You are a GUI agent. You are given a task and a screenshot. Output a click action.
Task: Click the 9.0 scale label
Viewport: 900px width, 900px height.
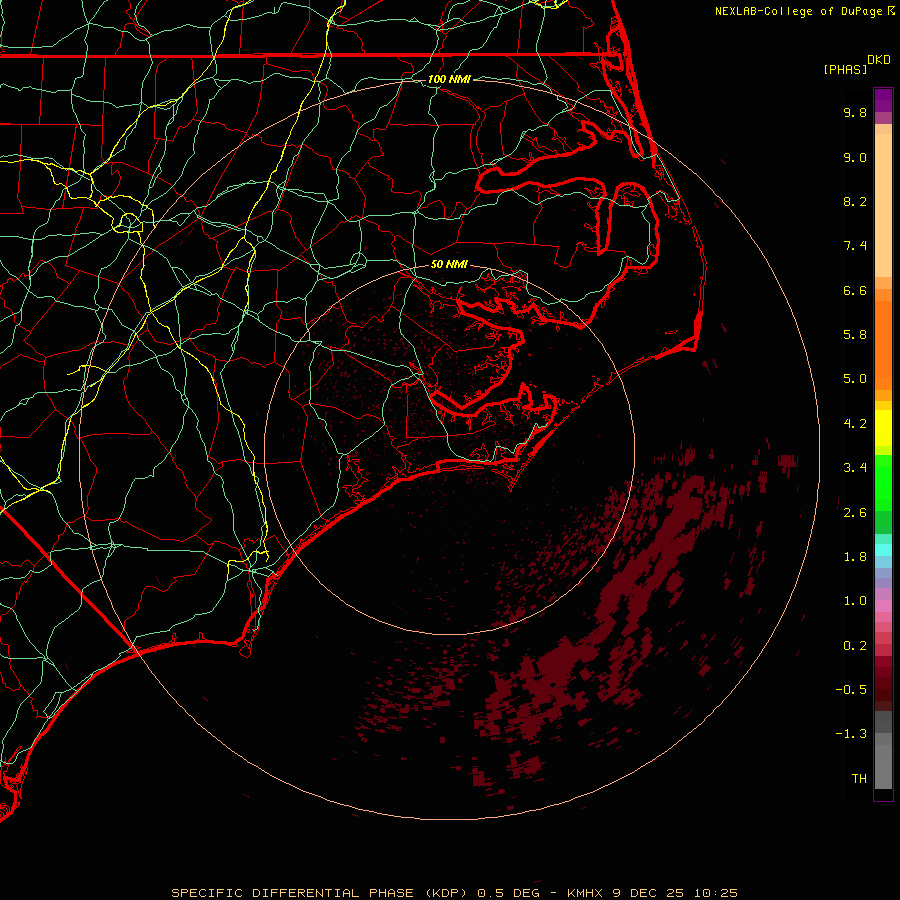click(855, 157)
